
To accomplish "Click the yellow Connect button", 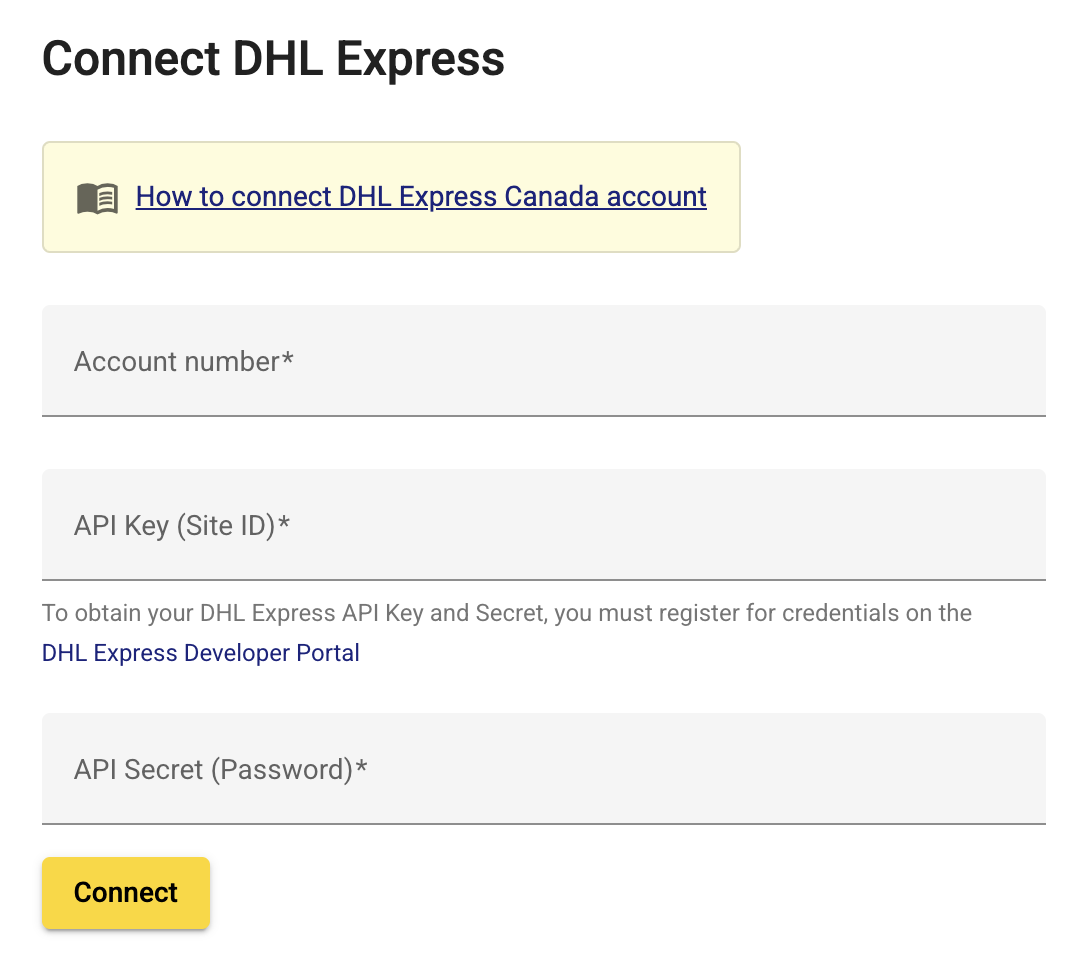I will [x=126, y=893].
